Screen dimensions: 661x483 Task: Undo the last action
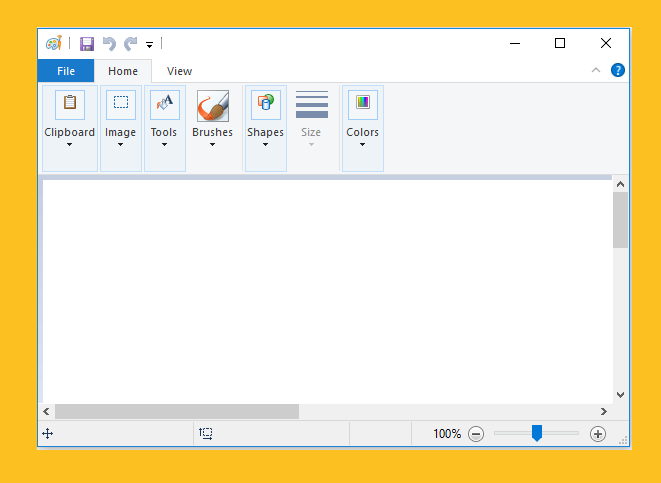click(x=109, y=44)
